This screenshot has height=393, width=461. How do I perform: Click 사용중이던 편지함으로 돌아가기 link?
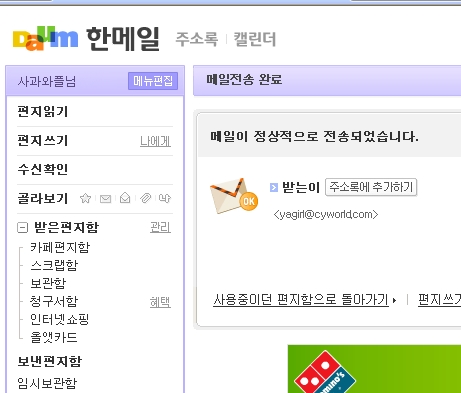pos(301,300)
